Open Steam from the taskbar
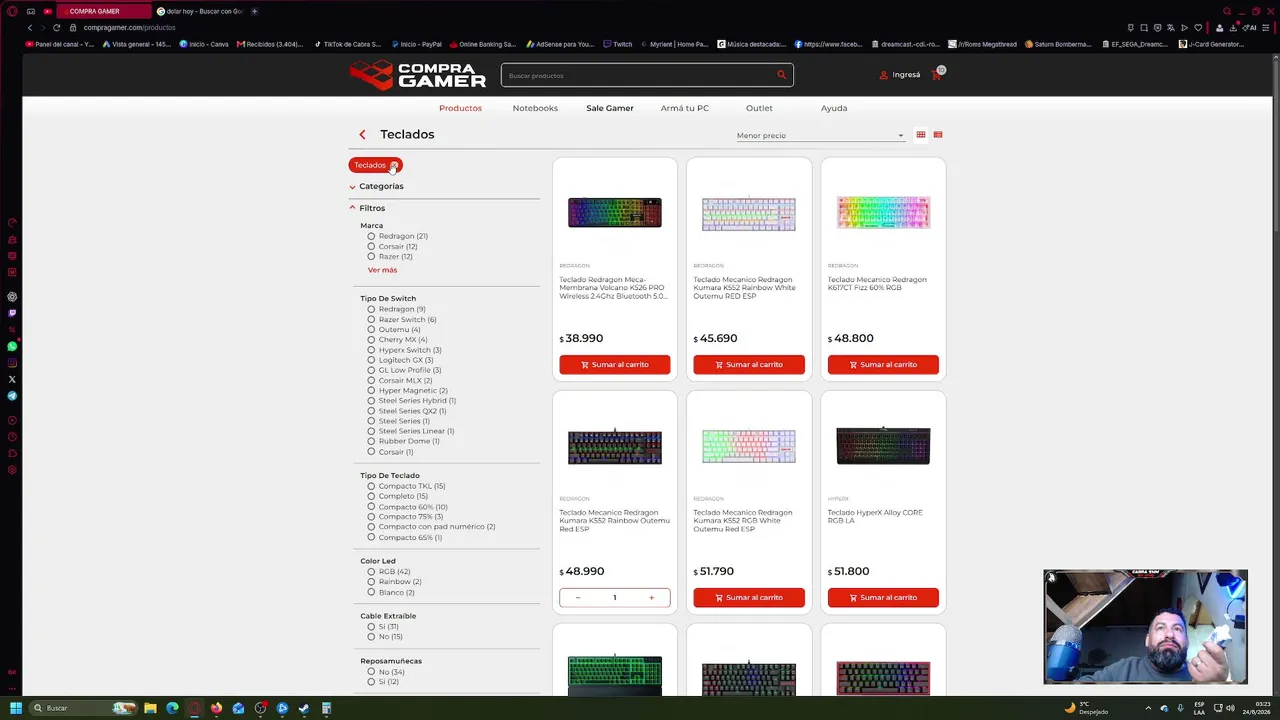Screen dimensions: 1280x720 pyautogui.click(x=304, y=708)
